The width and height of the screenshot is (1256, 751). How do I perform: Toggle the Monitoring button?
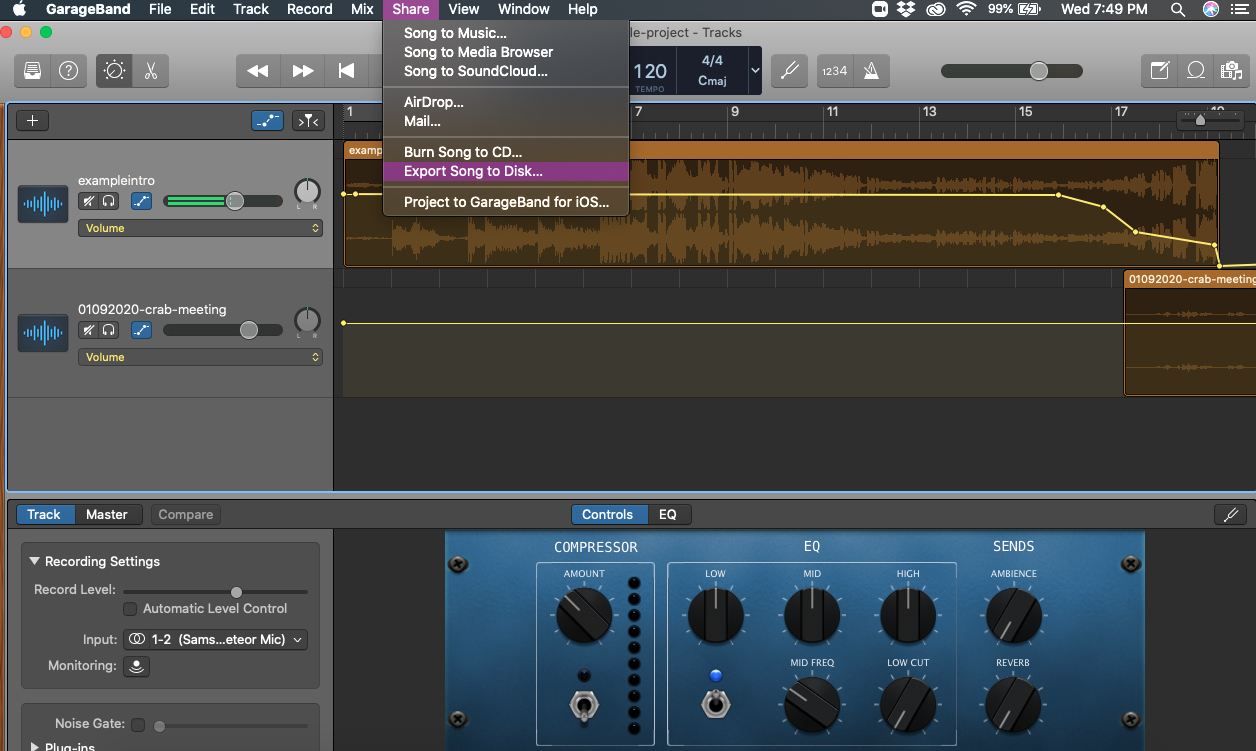coord(136,666)
